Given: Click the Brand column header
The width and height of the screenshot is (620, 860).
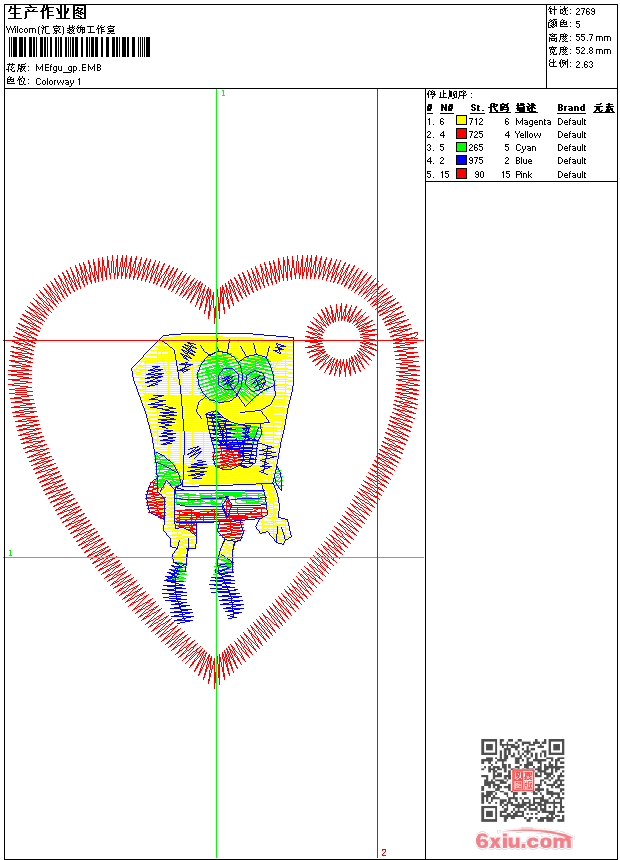Looking at the screenshot, I should point(571,108).
